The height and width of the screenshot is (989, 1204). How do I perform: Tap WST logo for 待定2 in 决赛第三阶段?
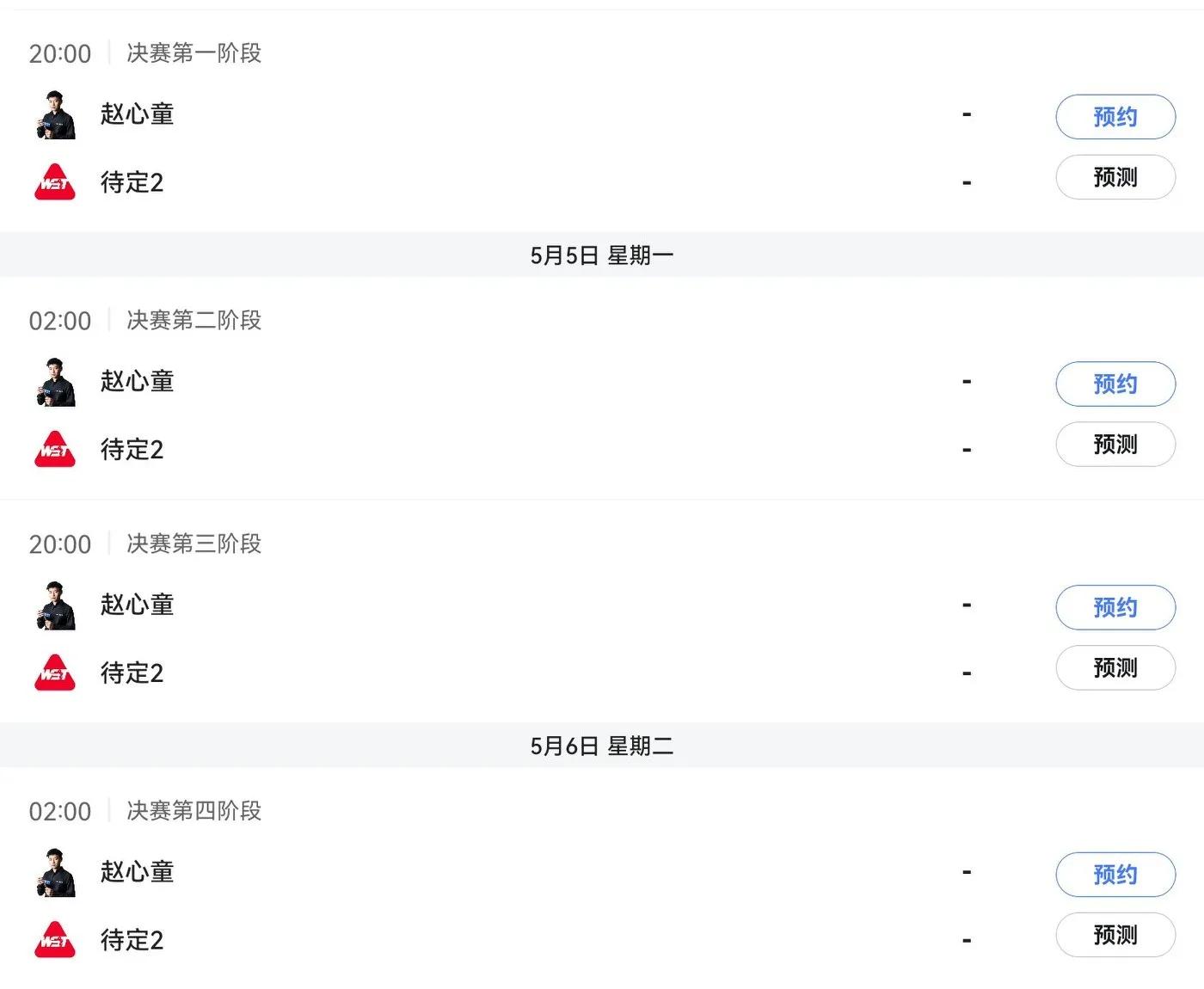(x=55, y=673)
